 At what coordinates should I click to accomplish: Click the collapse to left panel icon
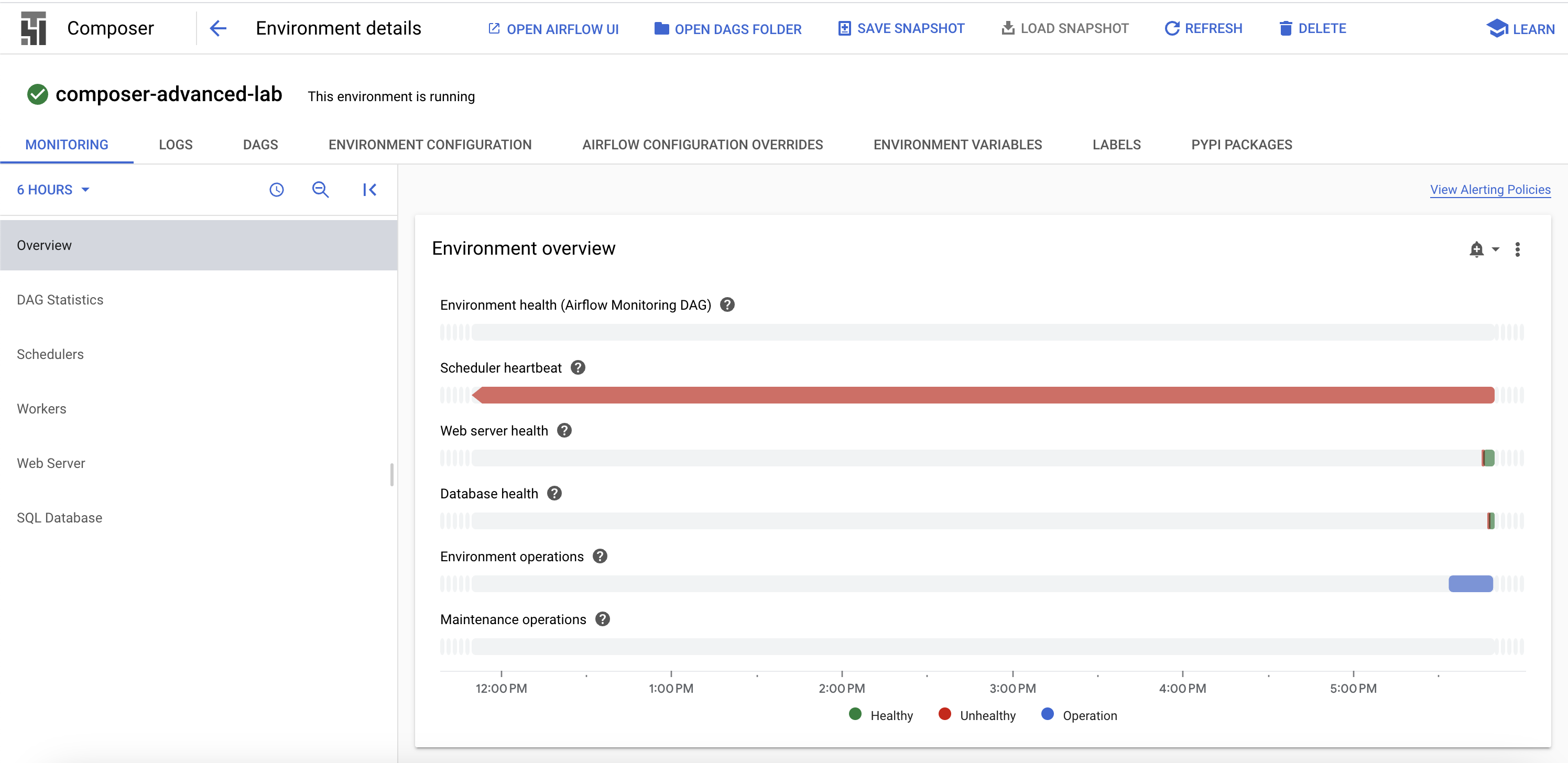point(370,189)
